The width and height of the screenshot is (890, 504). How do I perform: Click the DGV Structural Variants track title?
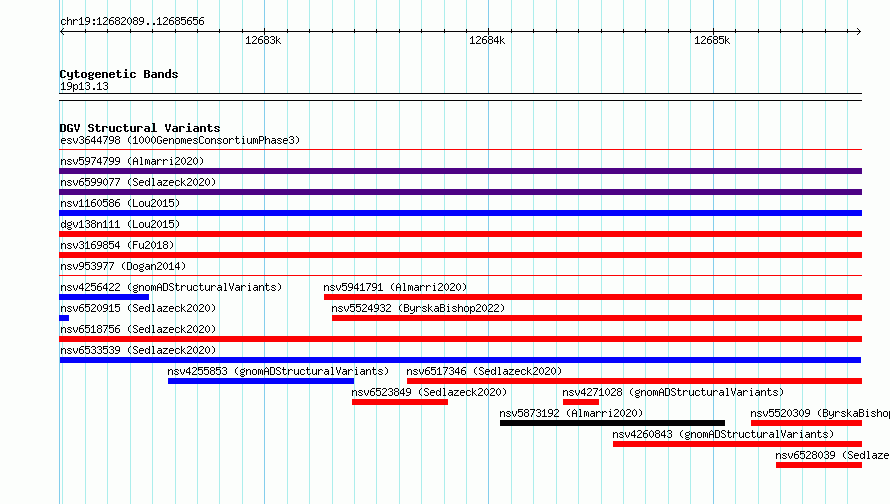tap(140, 128)
